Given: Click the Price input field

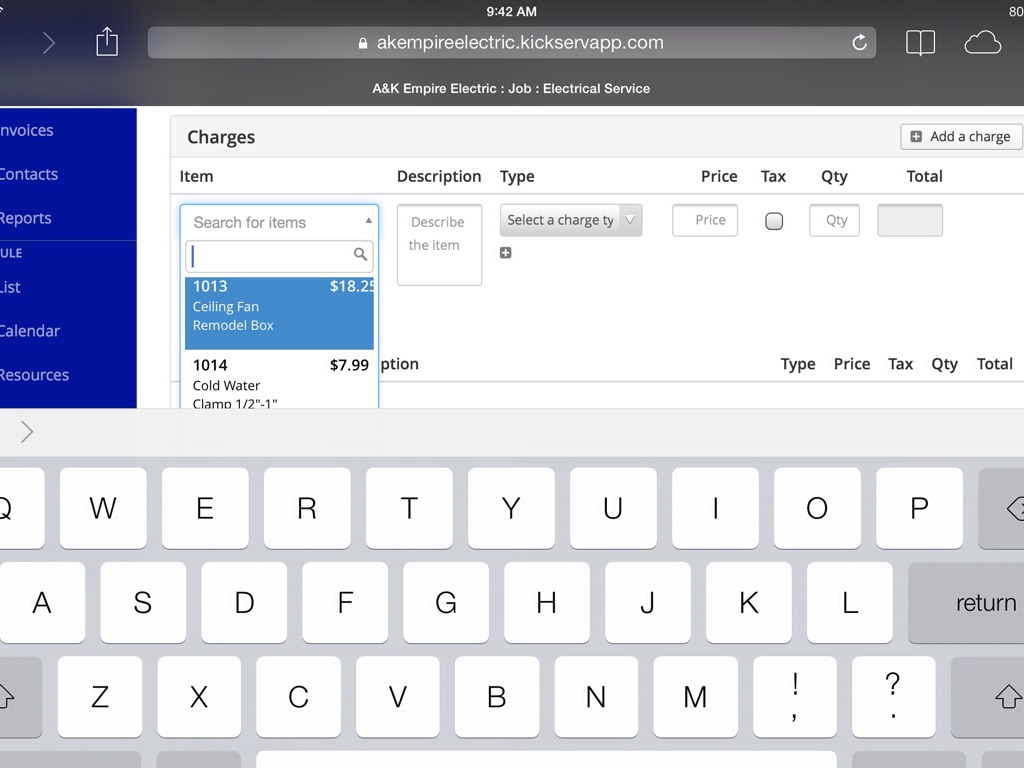Looking at the screenshot, I should [x=705, y=220].
